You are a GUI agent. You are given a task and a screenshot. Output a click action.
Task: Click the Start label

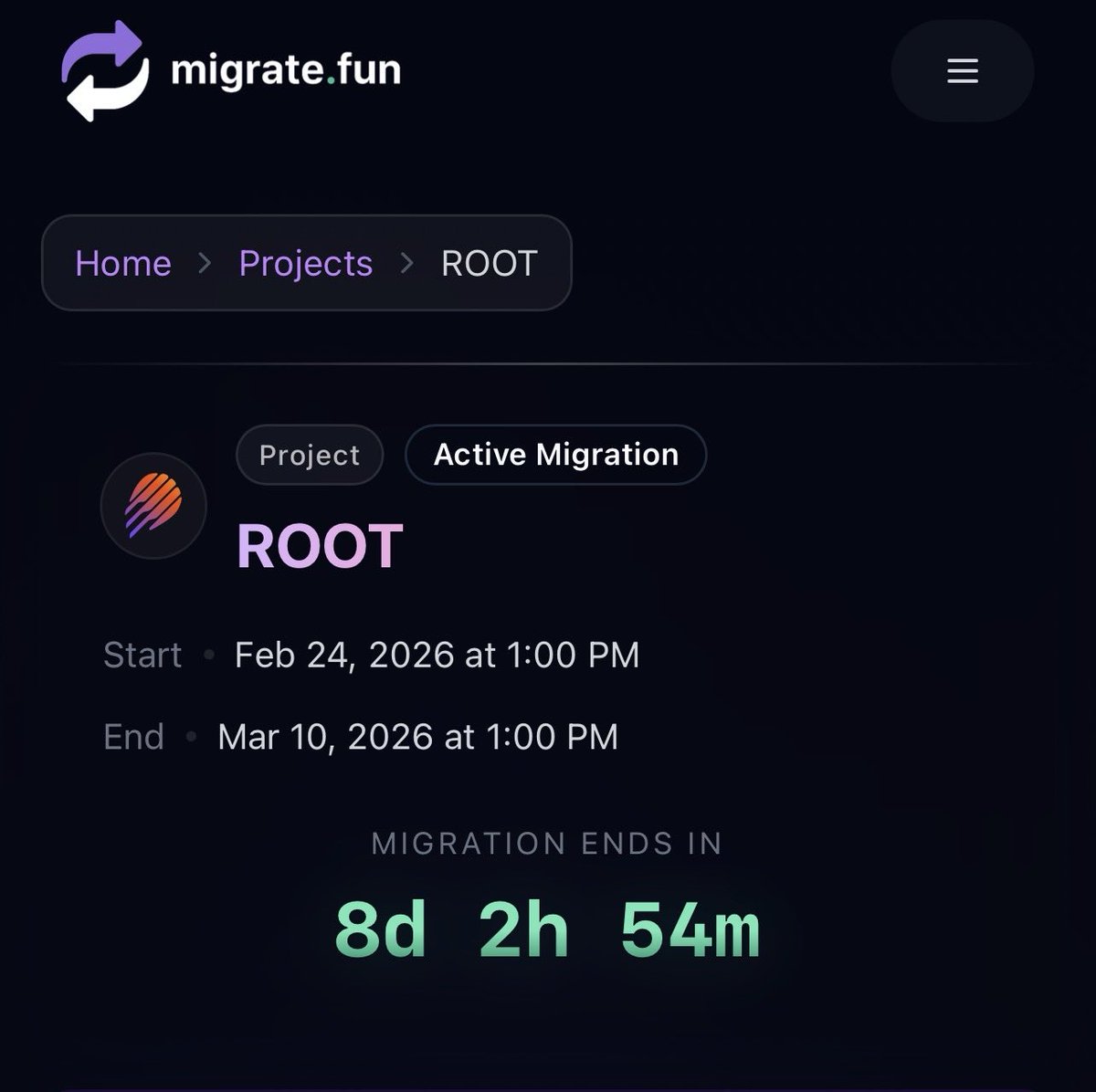click(142, 655)
